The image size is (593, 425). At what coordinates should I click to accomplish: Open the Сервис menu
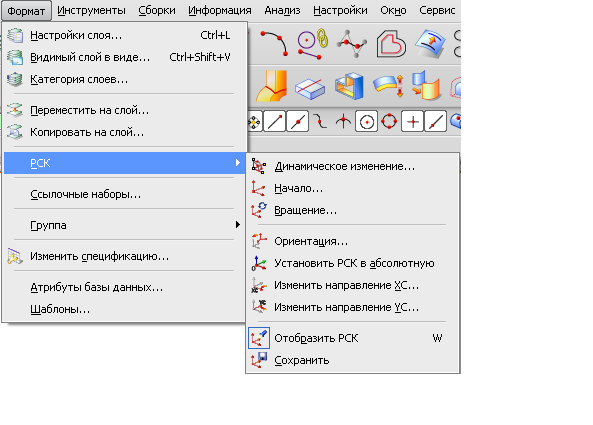click(437, 11)
